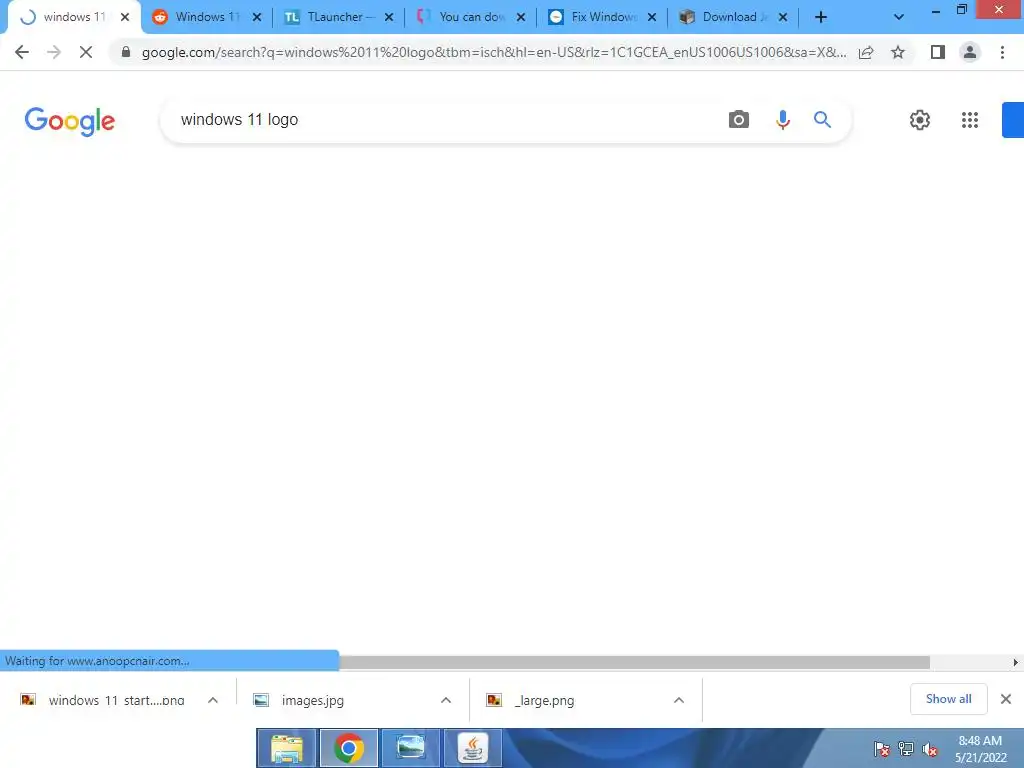Click the muted volume tray icon
The width and height of the screenshot is (1024, 768).
click(x=930, y=749)
